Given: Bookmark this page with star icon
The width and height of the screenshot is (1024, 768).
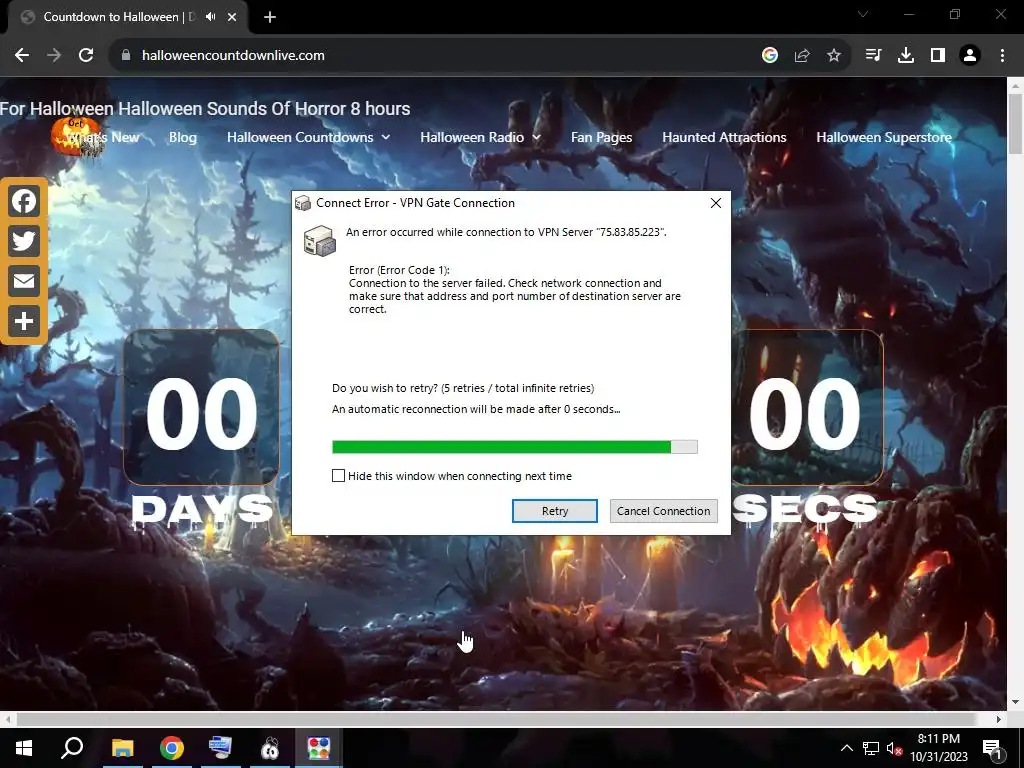Looking at the screenshot, I should coord(834,56).
